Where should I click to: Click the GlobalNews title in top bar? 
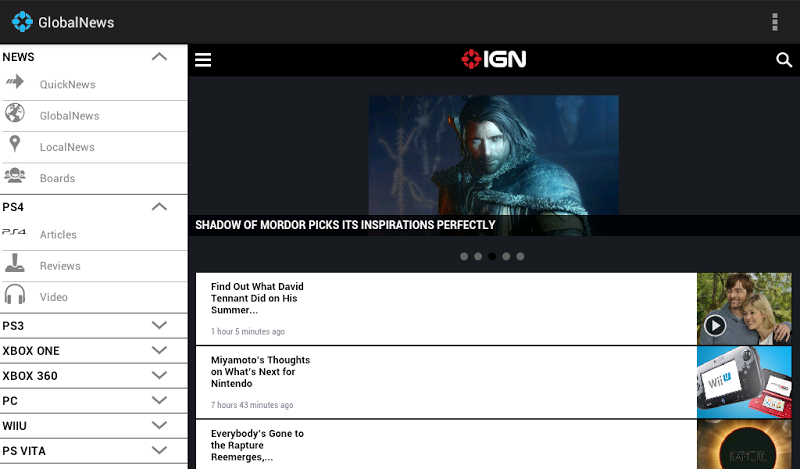pyautogui.click(x=76, y=22)
